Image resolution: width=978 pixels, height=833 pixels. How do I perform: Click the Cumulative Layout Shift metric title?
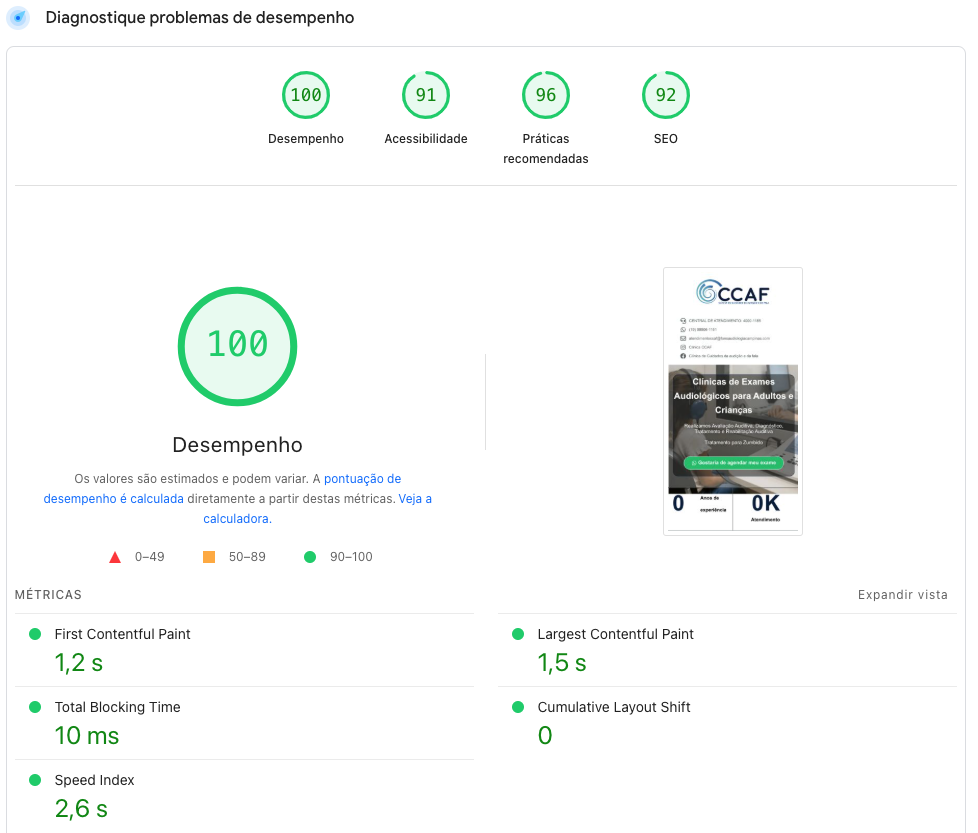click(x=614, y=707)
